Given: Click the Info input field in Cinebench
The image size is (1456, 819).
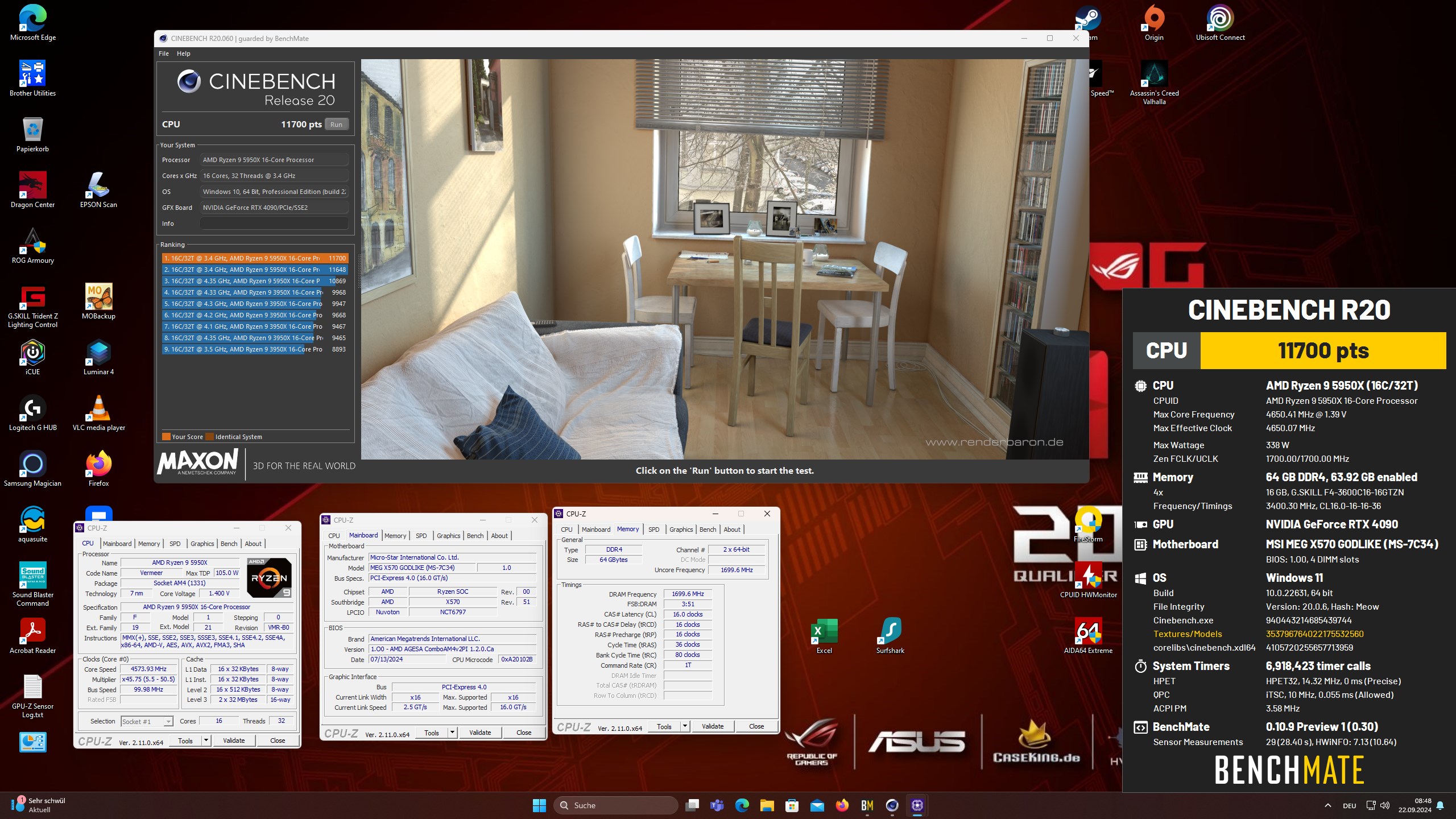Looking at the screenshot, I should click(x=274, y=224).
